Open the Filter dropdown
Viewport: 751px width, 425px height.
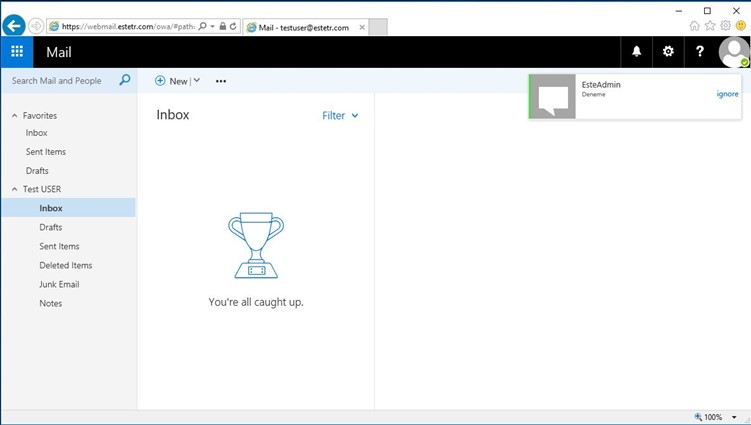pyautogui.click(x=340, y=115)
